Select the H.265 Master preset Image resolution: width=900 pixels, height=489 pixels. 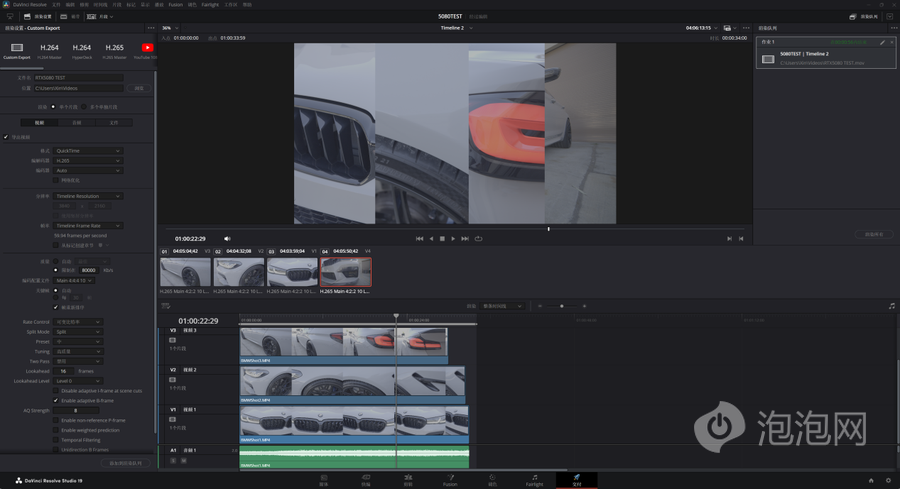pos(114,48)
